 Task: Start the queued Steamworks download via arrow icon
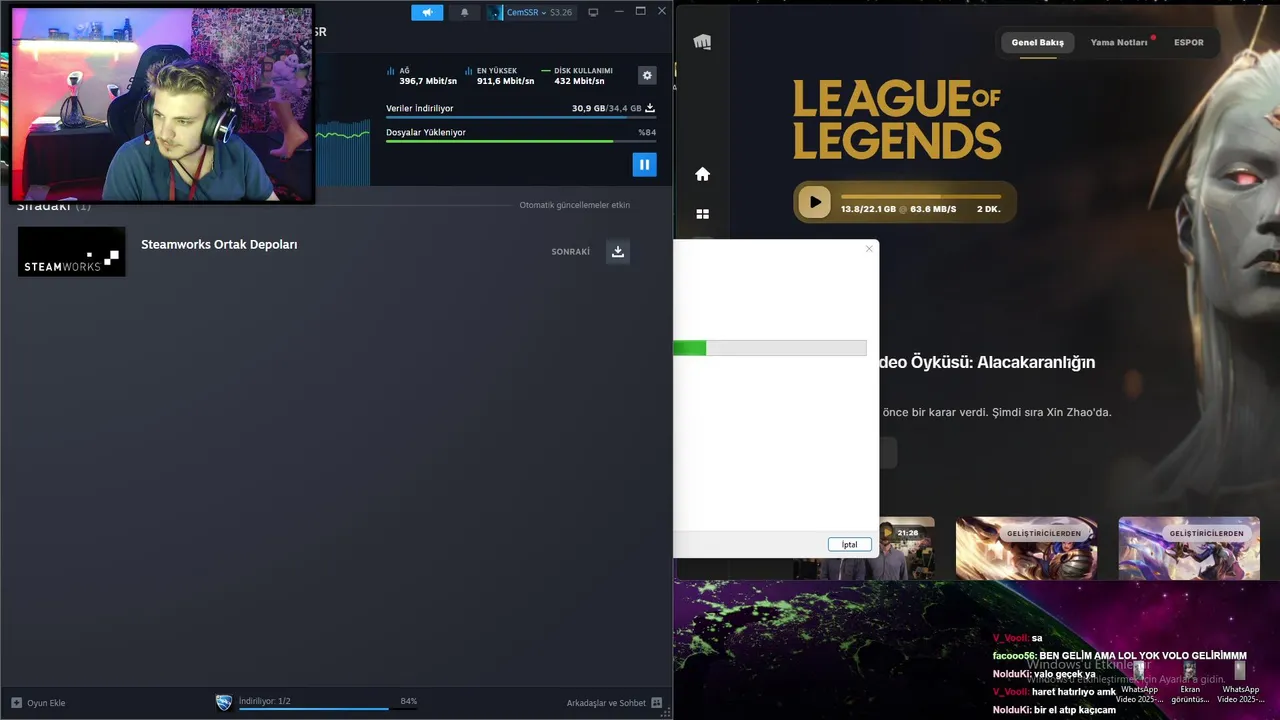(x=618, y=252)
